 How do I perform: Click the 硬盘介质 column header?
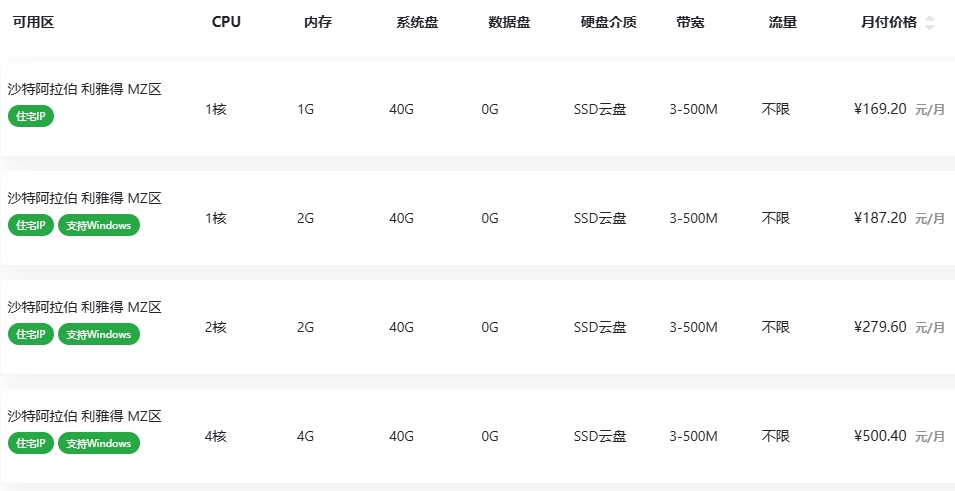point(608,23)
